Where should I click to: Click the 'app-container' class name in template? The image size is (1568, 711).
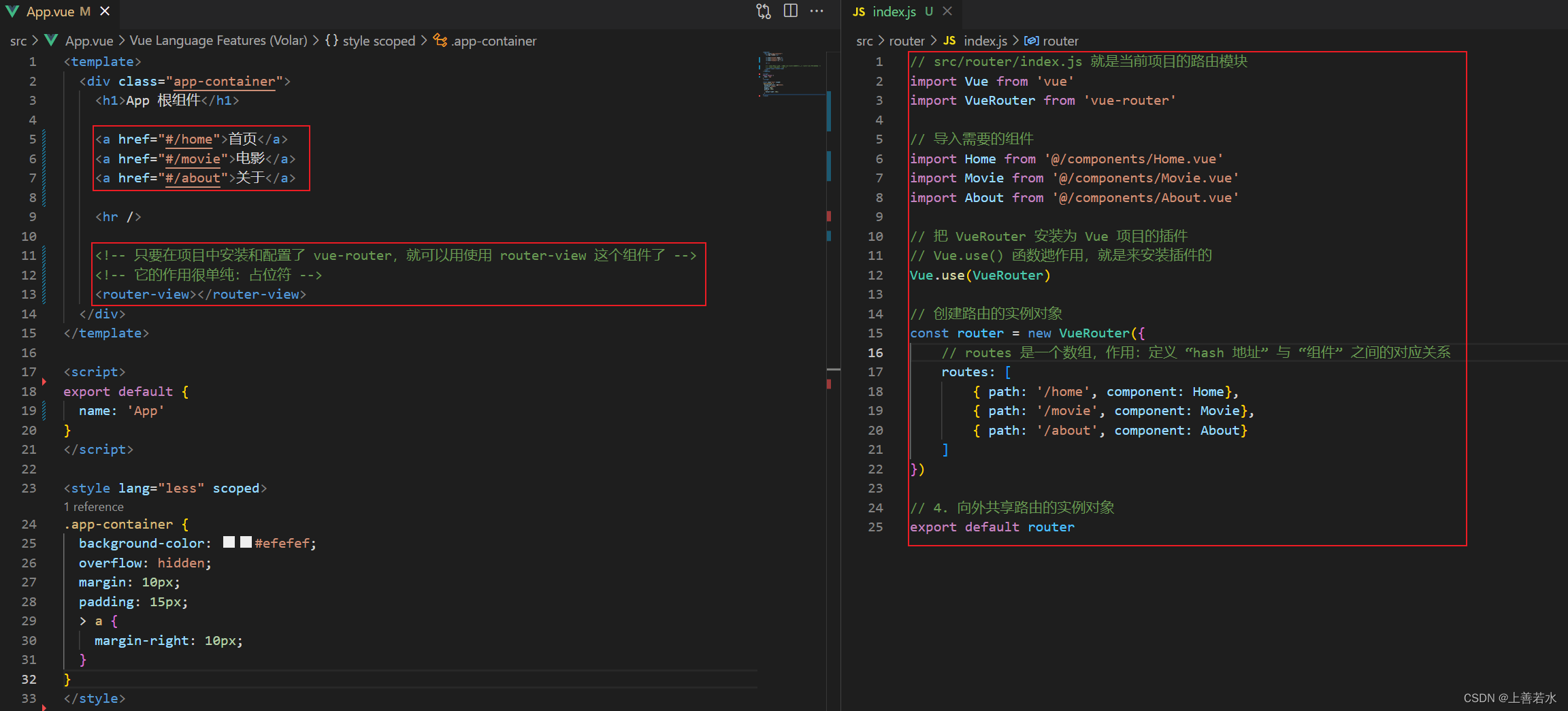pyautogui.click(x=224, y=82)
